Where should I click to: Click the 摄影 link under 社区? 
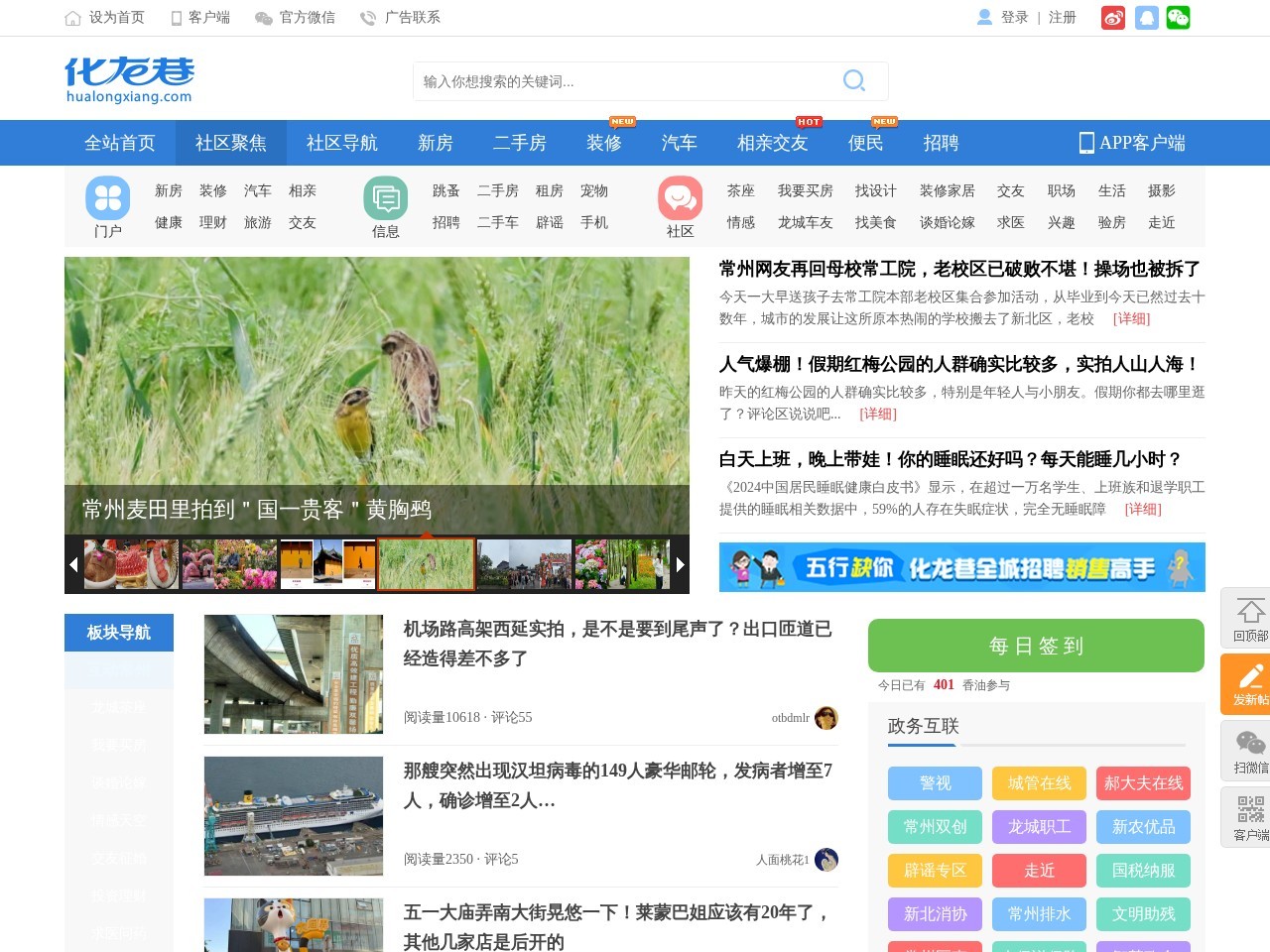pyautogui.click(x=1162, y=190)
